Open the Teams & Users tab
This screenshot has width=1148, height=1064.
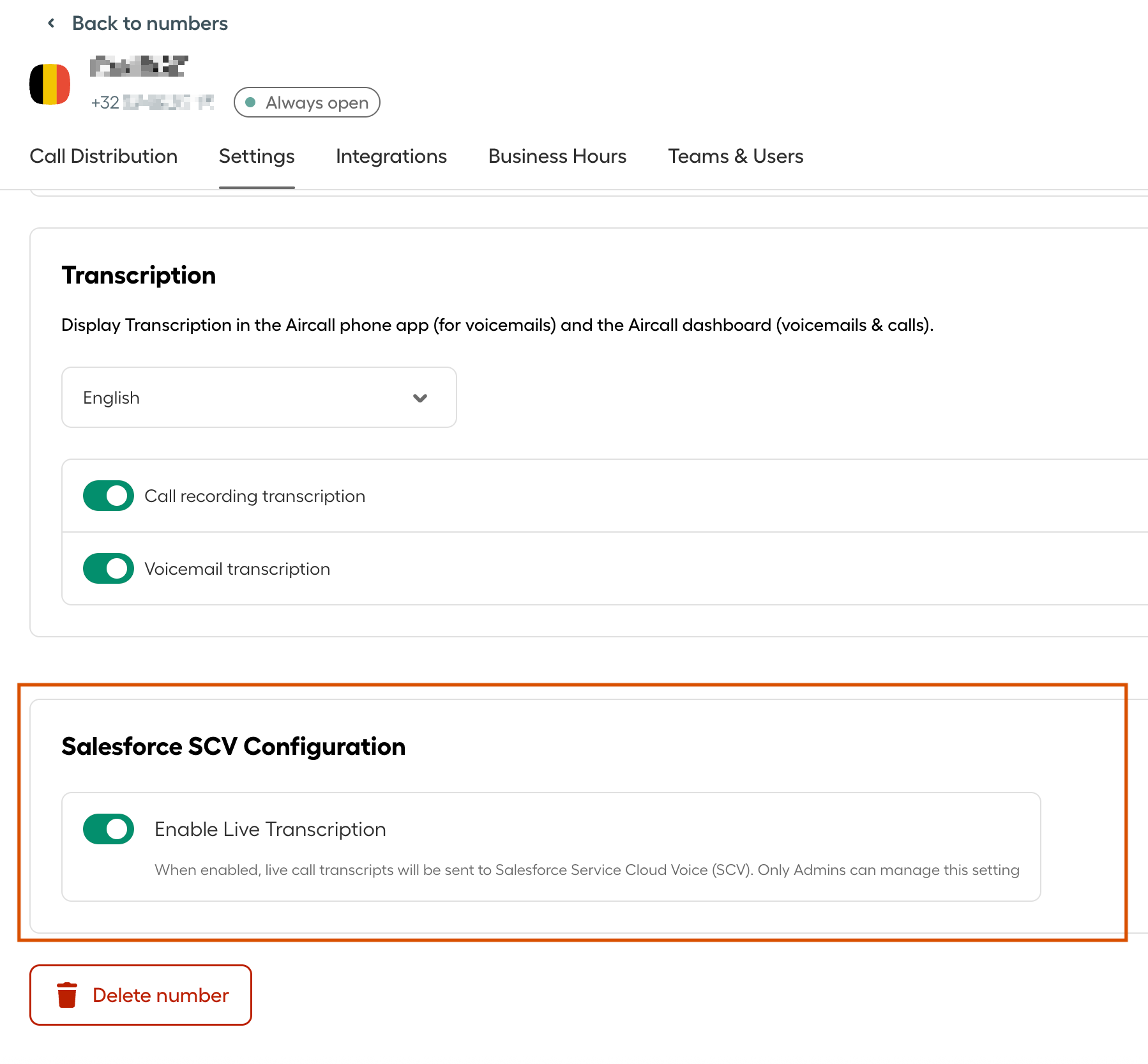click(736, 156)
